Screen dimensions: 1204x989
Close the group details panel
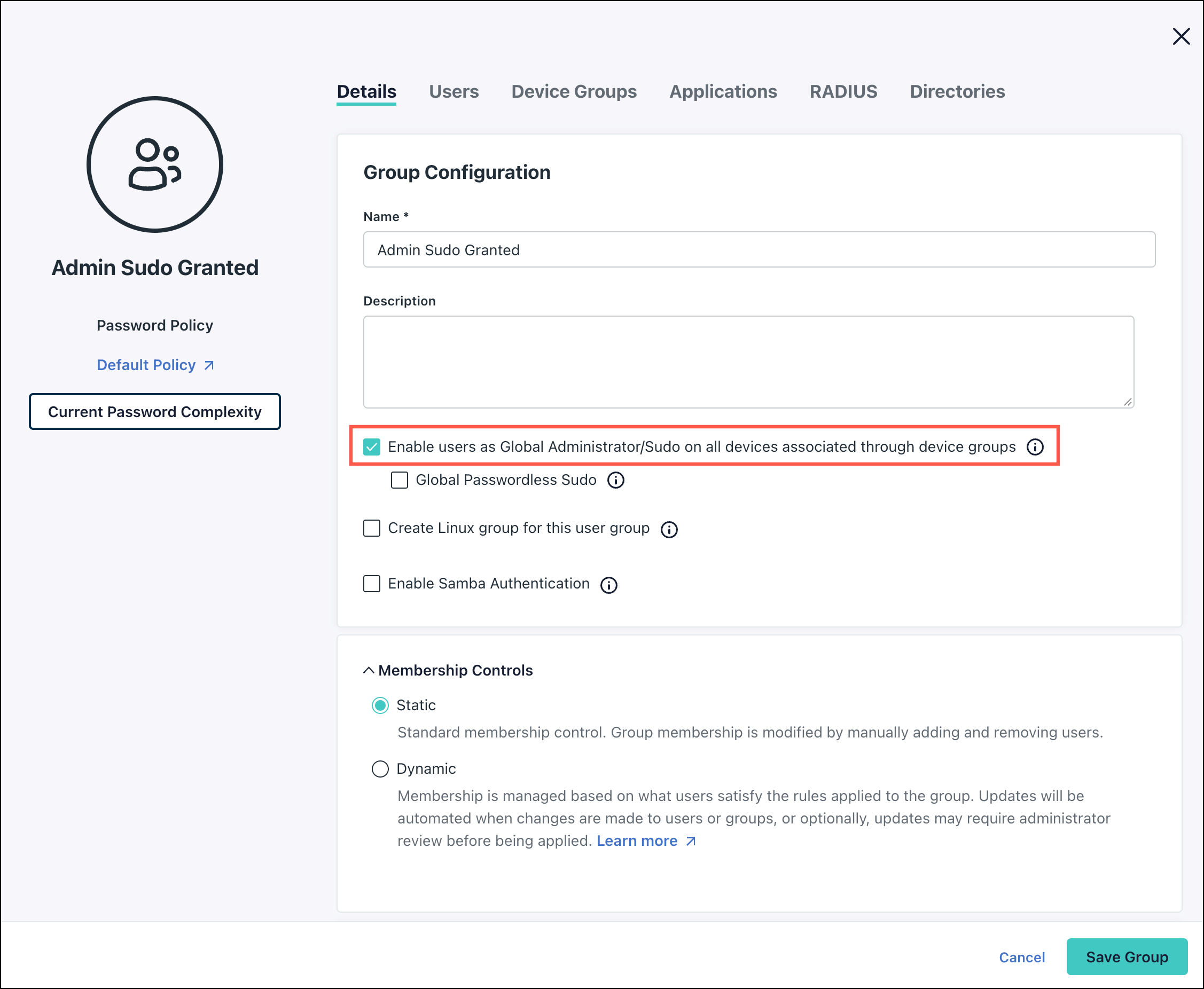point(1180,36)
